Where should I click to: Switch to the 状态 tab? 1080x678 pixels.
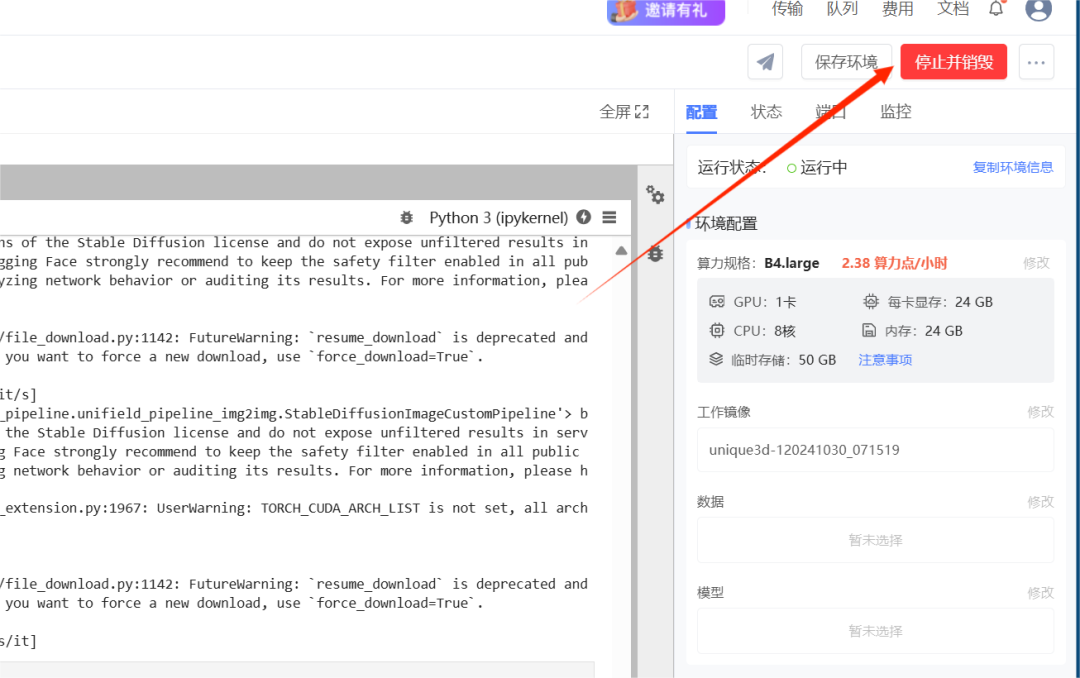[x=766, y=112]
